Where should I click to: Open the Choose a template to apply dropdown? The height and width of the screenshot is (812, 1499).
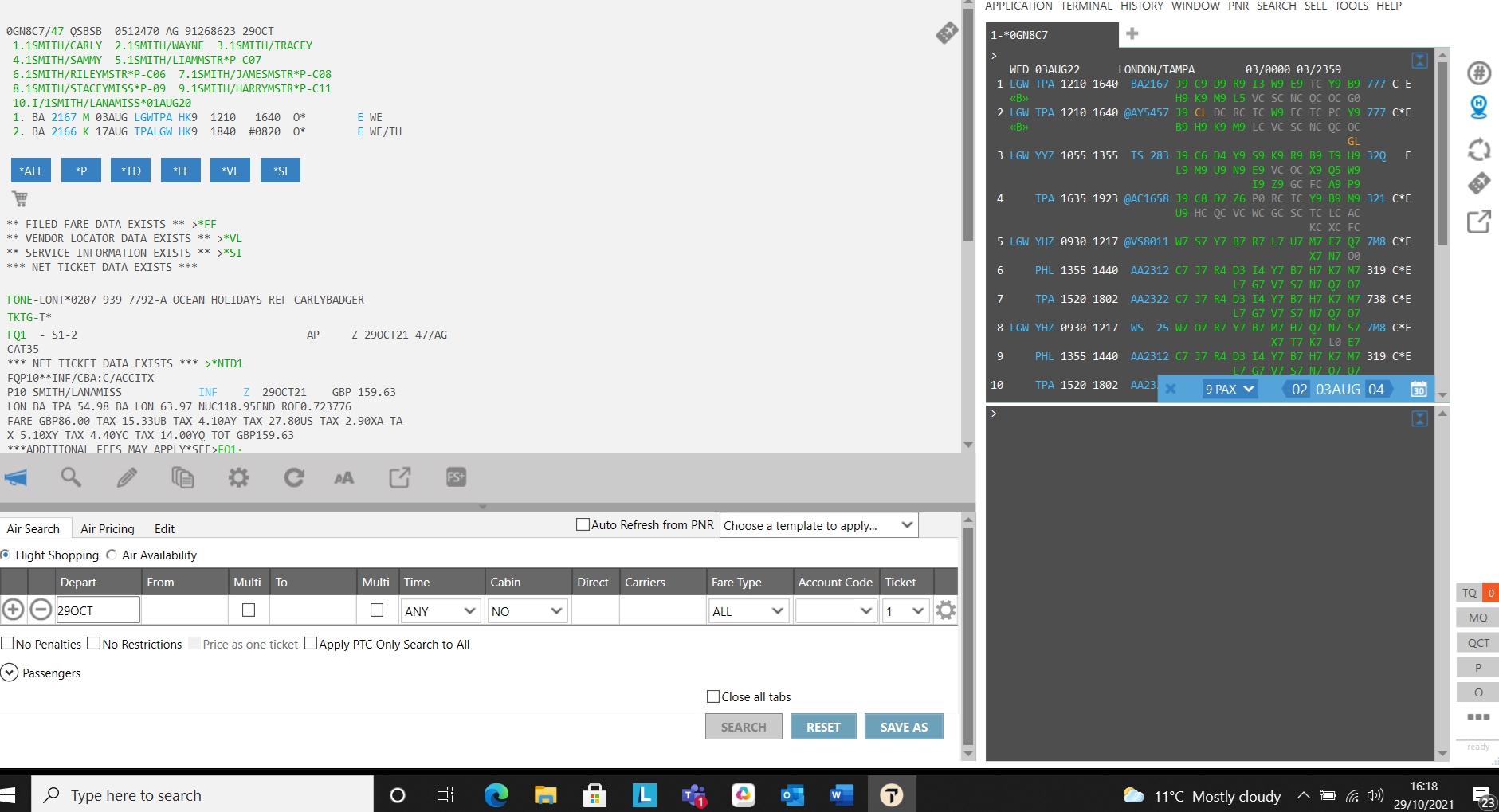(819, 525)
